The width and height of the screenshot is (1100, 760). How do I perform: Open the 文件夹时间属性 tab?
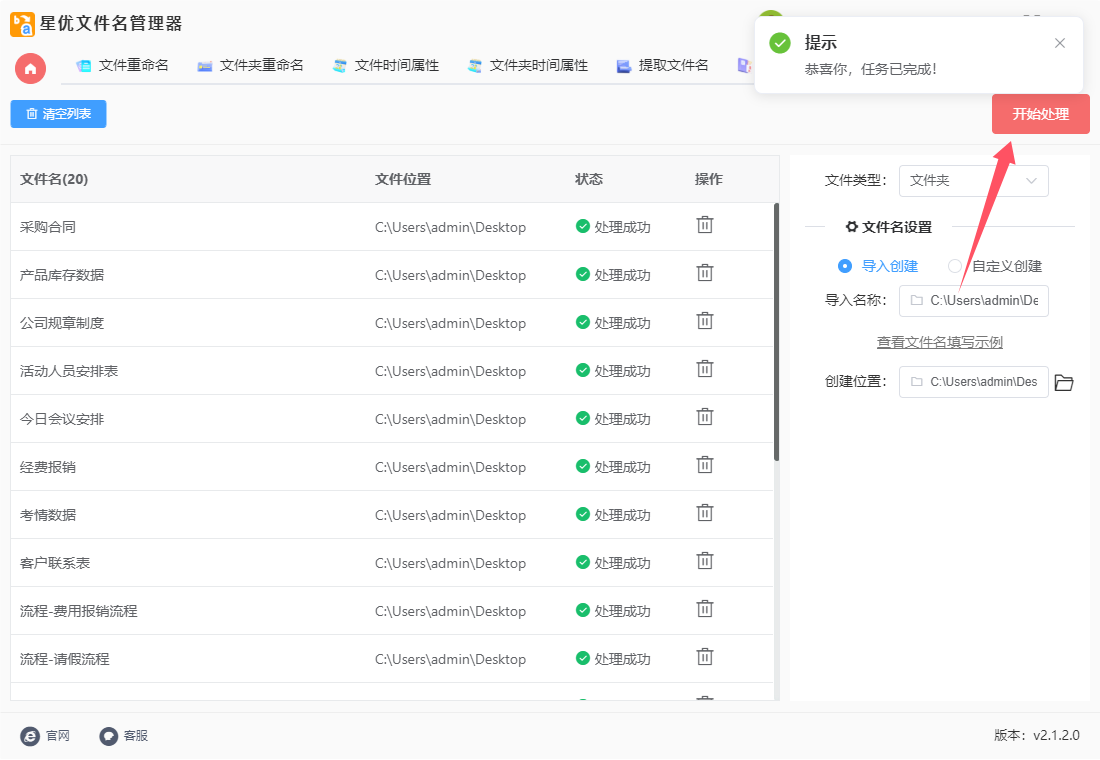pyautogui.click(x=528, y=65)
